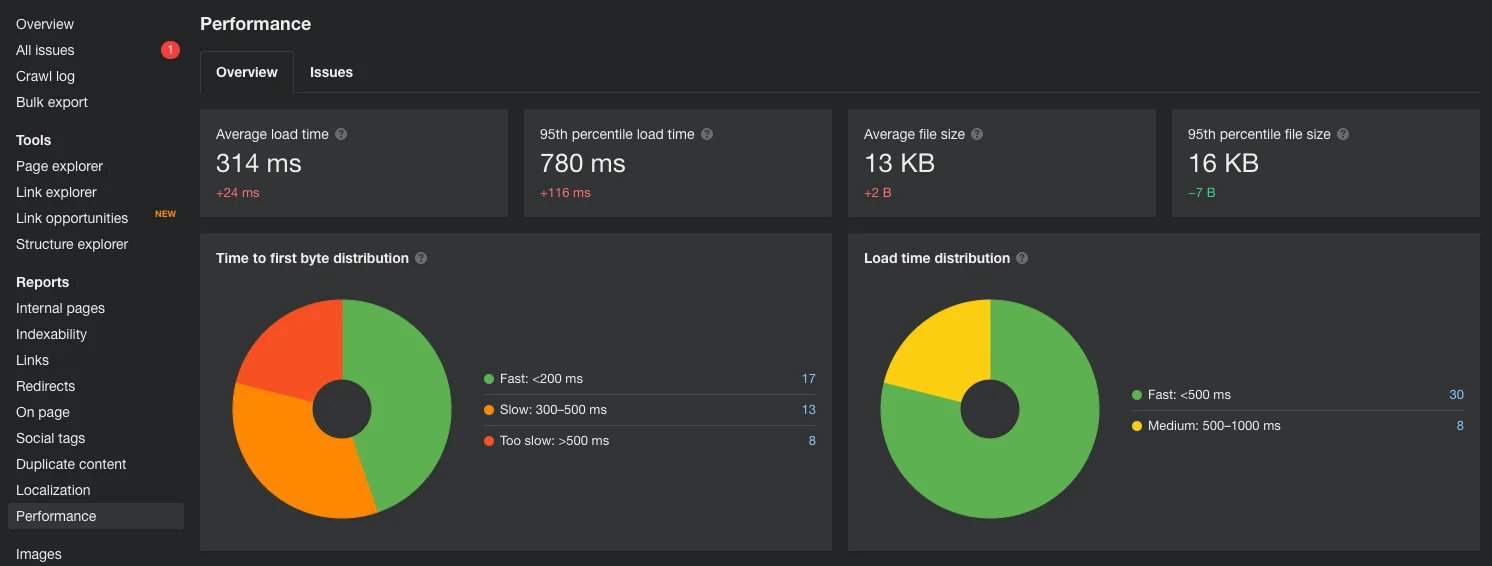Click the +2 B change indicator
This screenshot has width=1492, height=566.
[878, 193]
